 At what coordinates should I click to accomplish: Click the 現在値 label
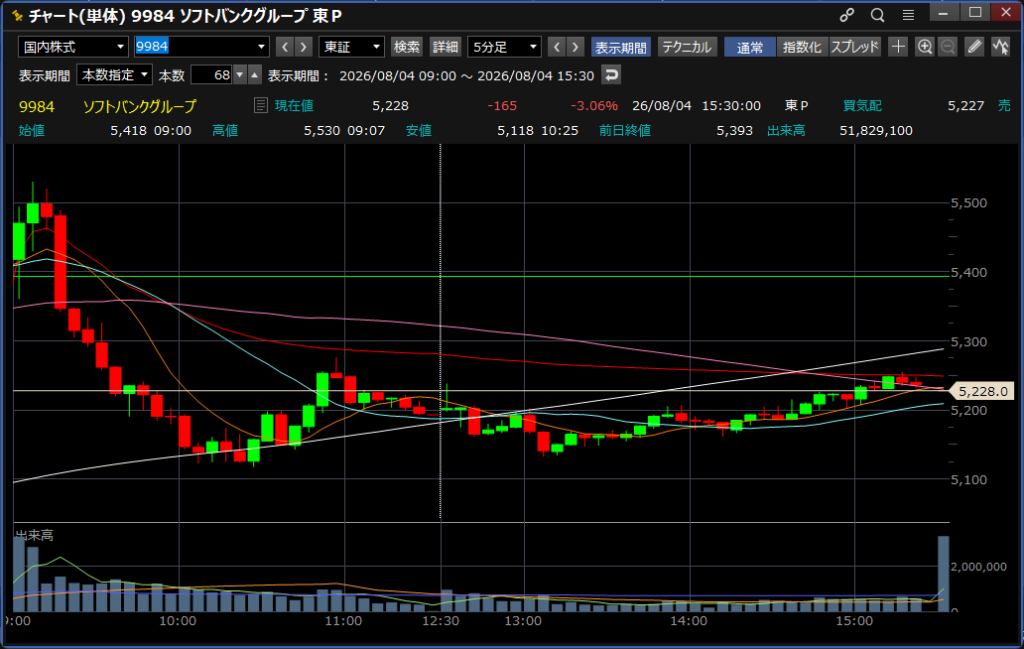pos(294,106)
